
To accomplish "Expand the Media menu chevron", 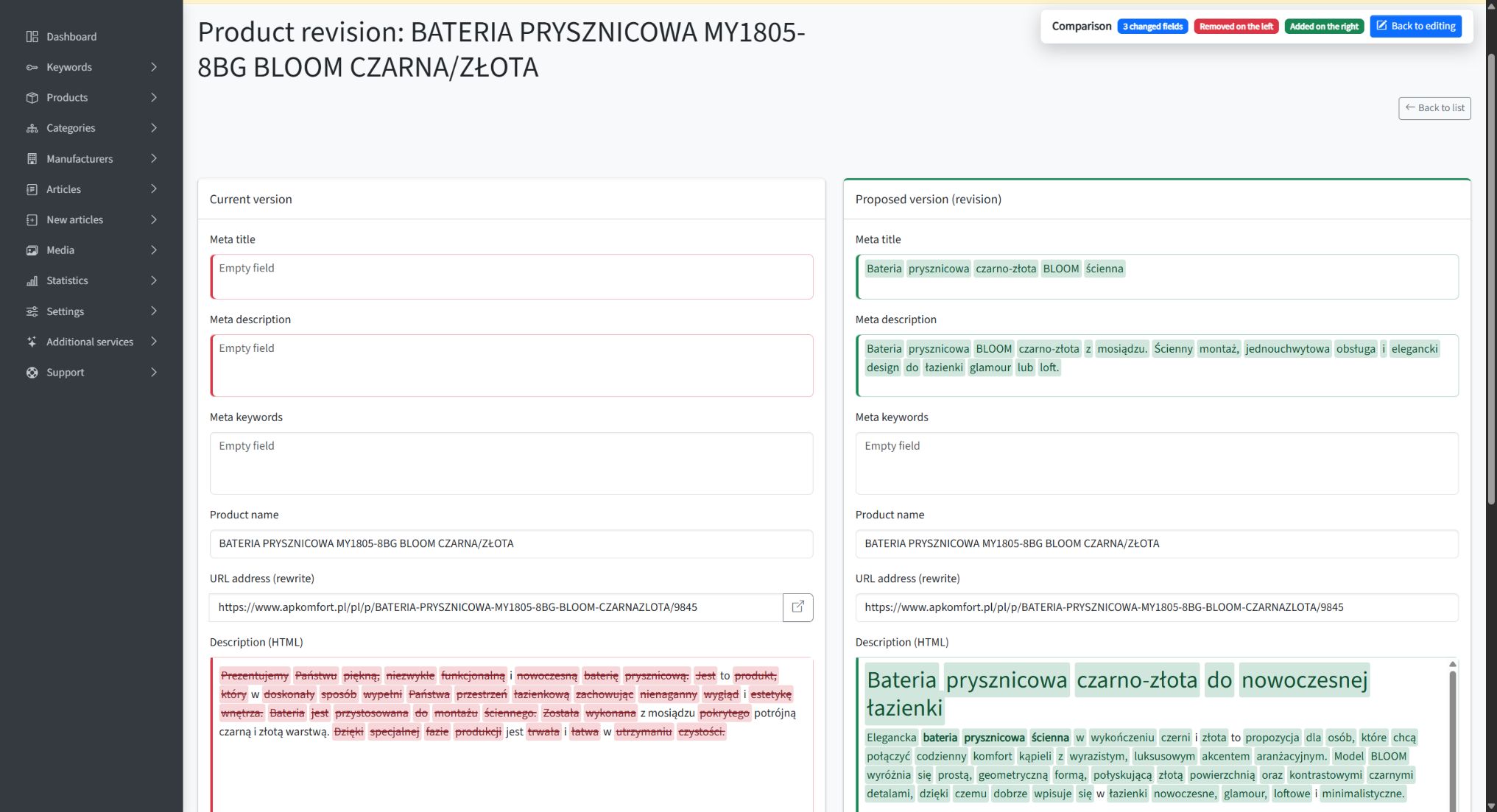I will 154,250.
